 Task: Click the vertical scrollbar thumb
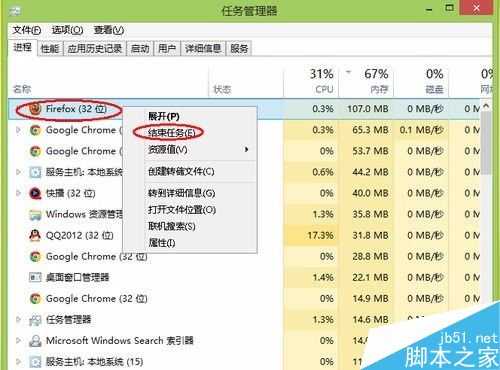[486, 143]
